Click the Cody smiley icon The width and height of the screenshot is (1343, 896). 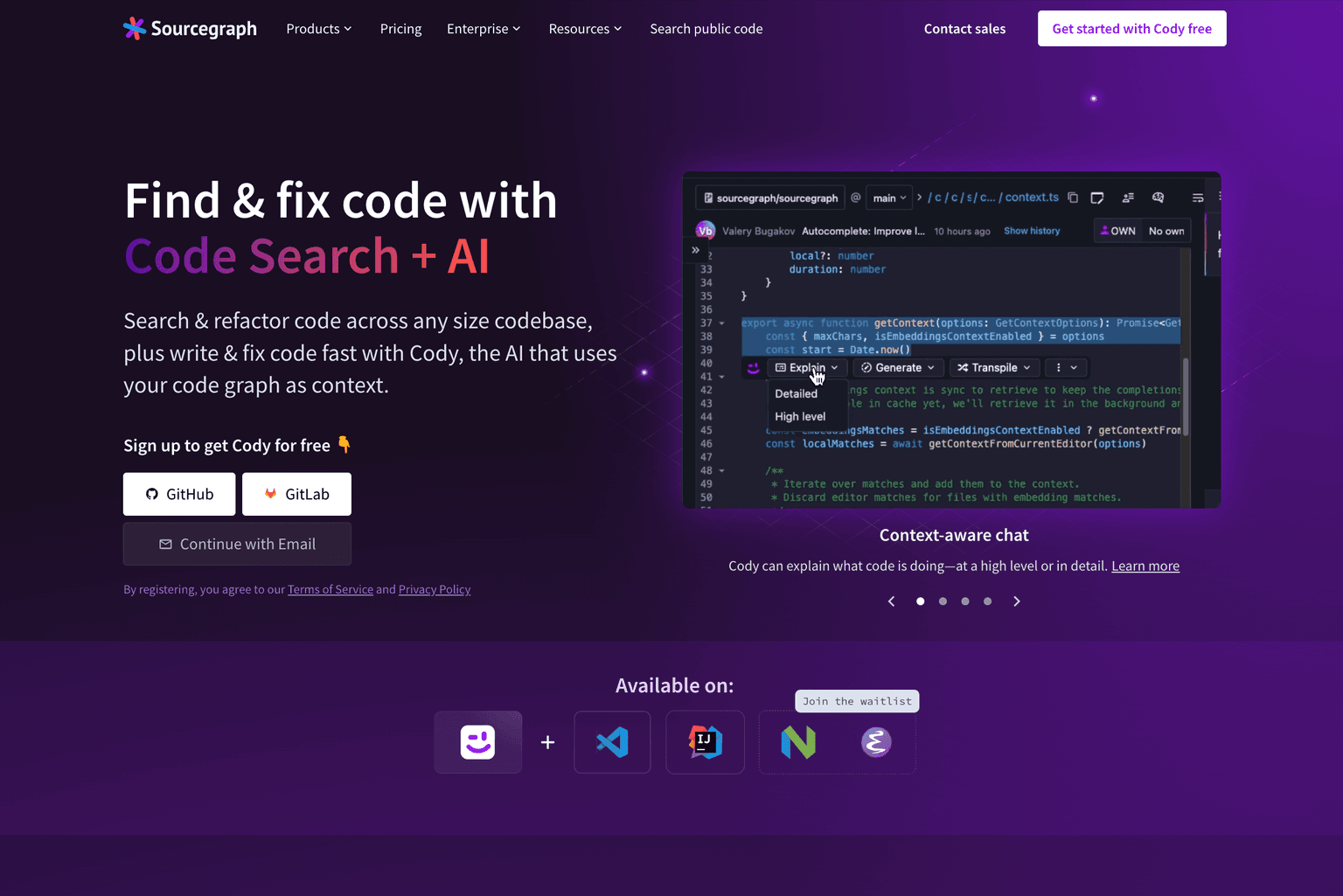pyautogui.click(x=478, y=742)
